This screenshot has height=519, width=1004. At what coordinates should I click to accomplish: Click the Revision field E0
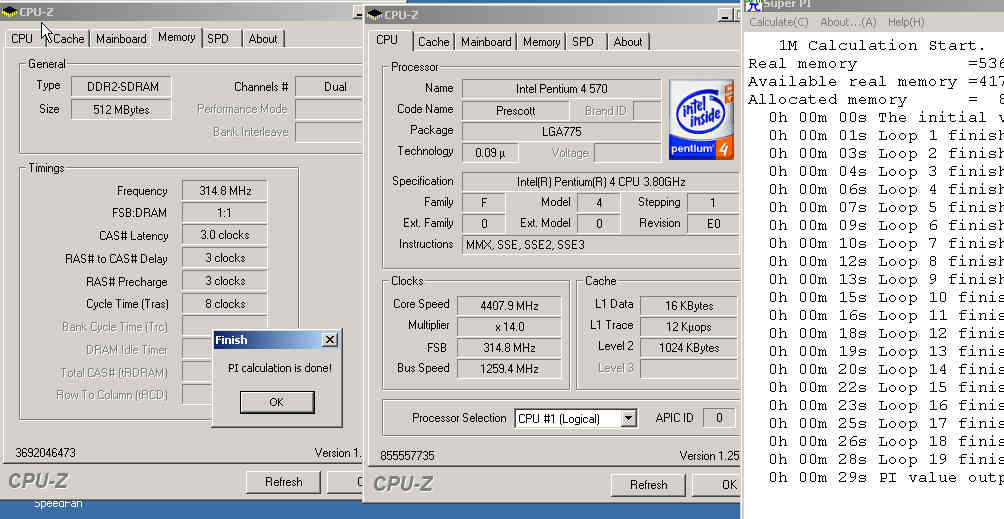[713, 224]
